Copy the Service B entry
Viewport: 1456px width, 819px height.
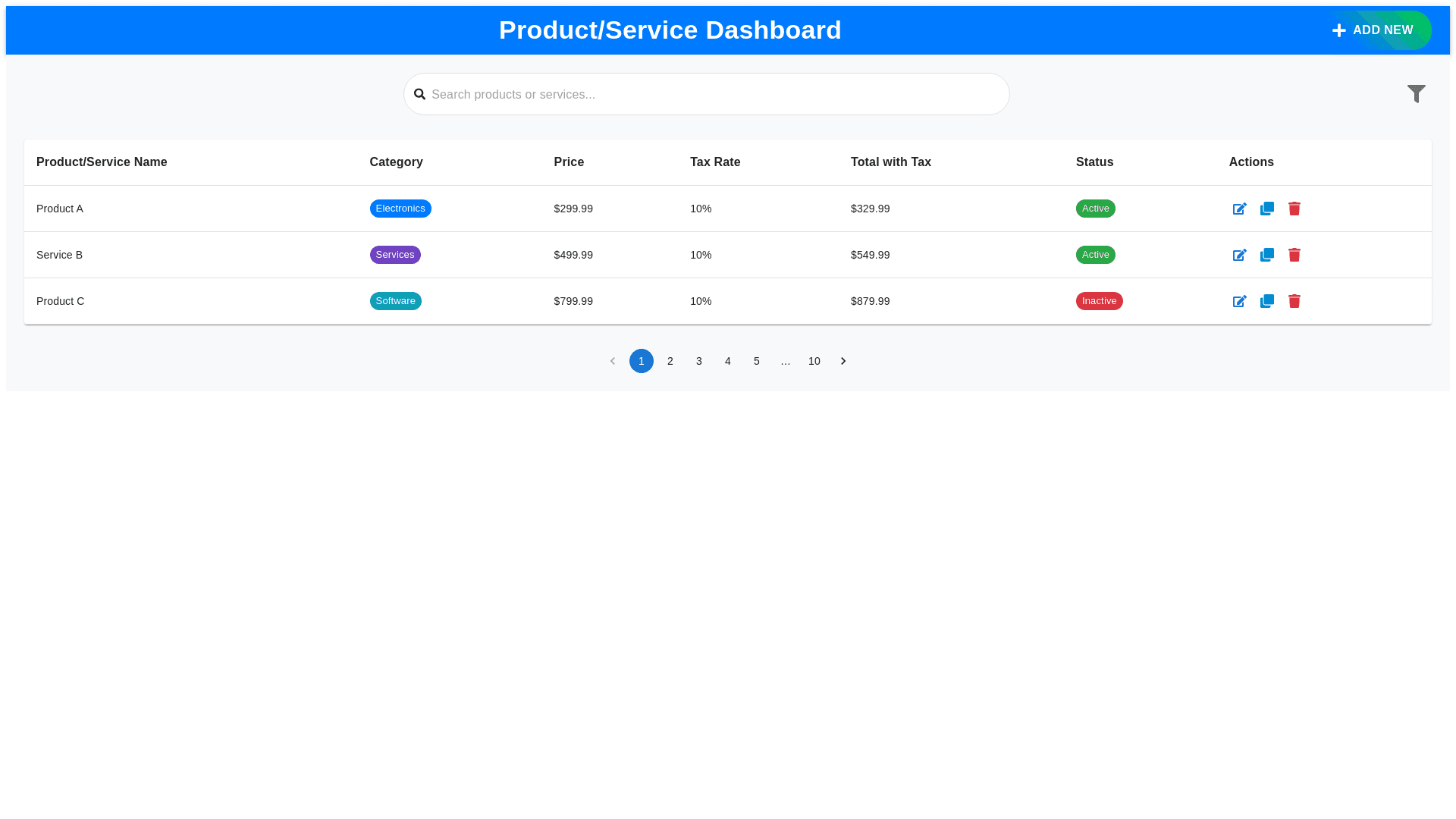pos(1266,255)
